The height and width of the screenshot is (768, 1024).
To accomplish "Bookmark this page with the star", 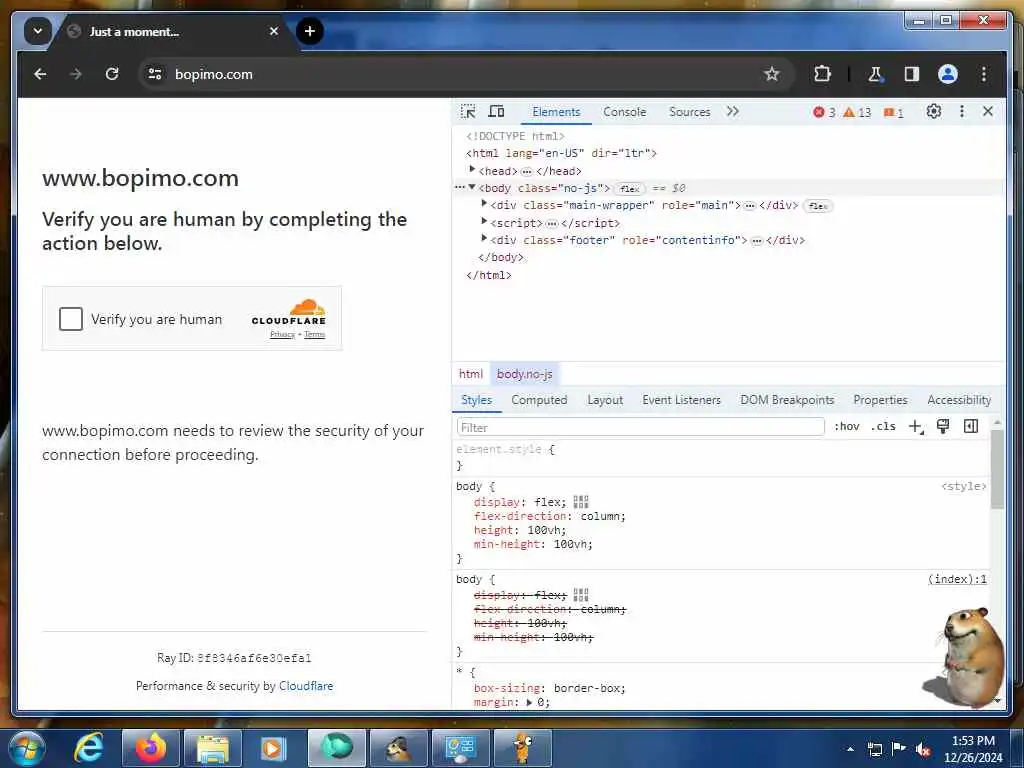I will [772, 74].
